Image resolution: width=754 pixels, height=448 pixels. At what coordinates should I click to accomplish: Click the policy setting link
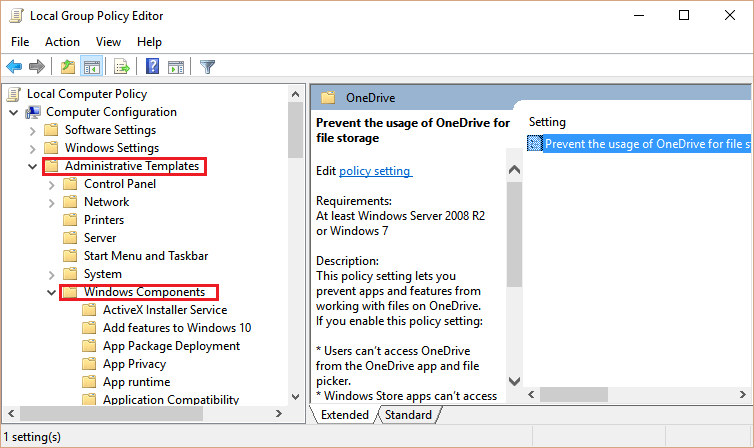(375, 171)
